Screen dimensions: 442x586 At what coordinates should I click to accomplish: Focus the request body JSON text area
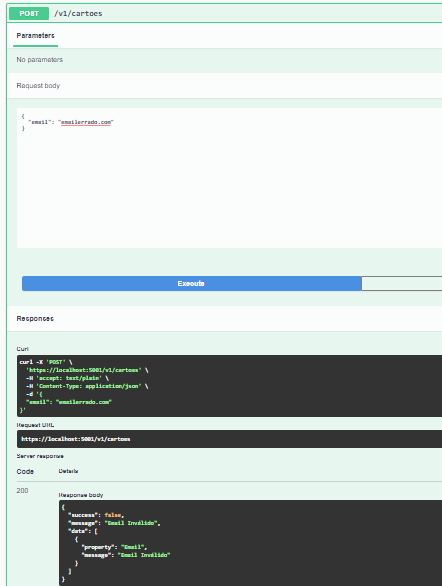click(229, 178)
